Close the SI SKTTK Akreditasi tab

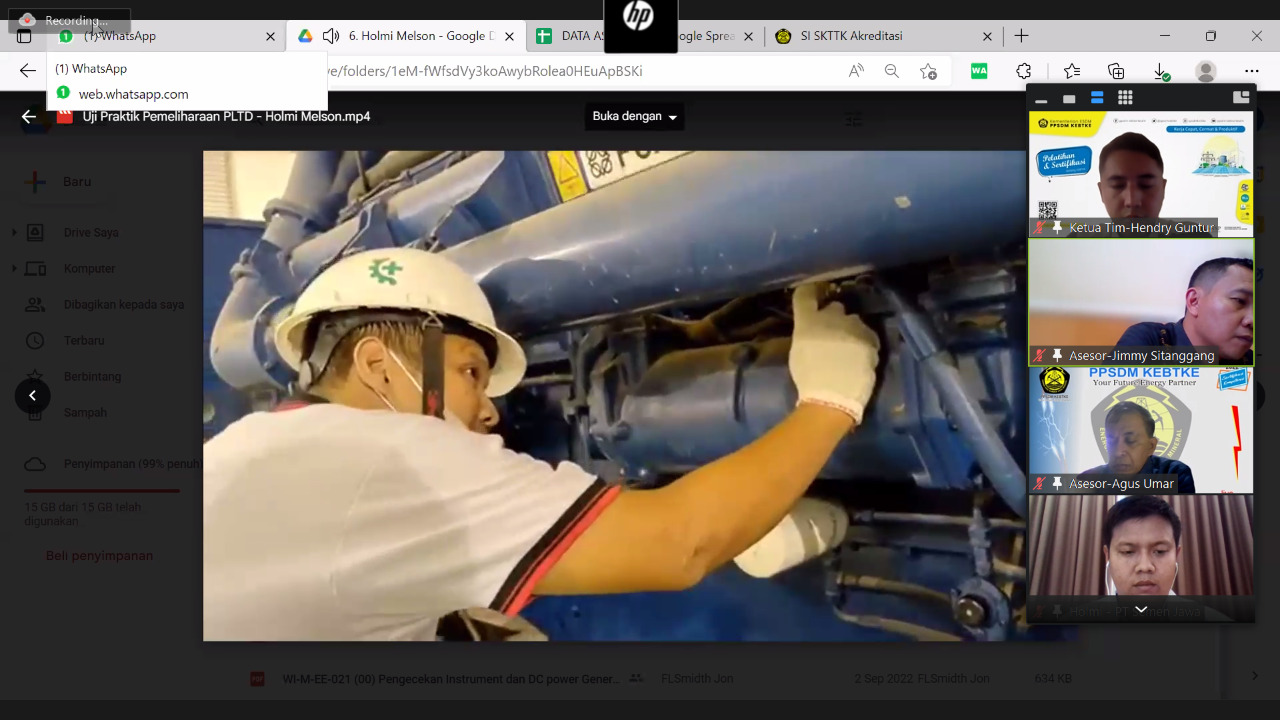coord(987,36)
